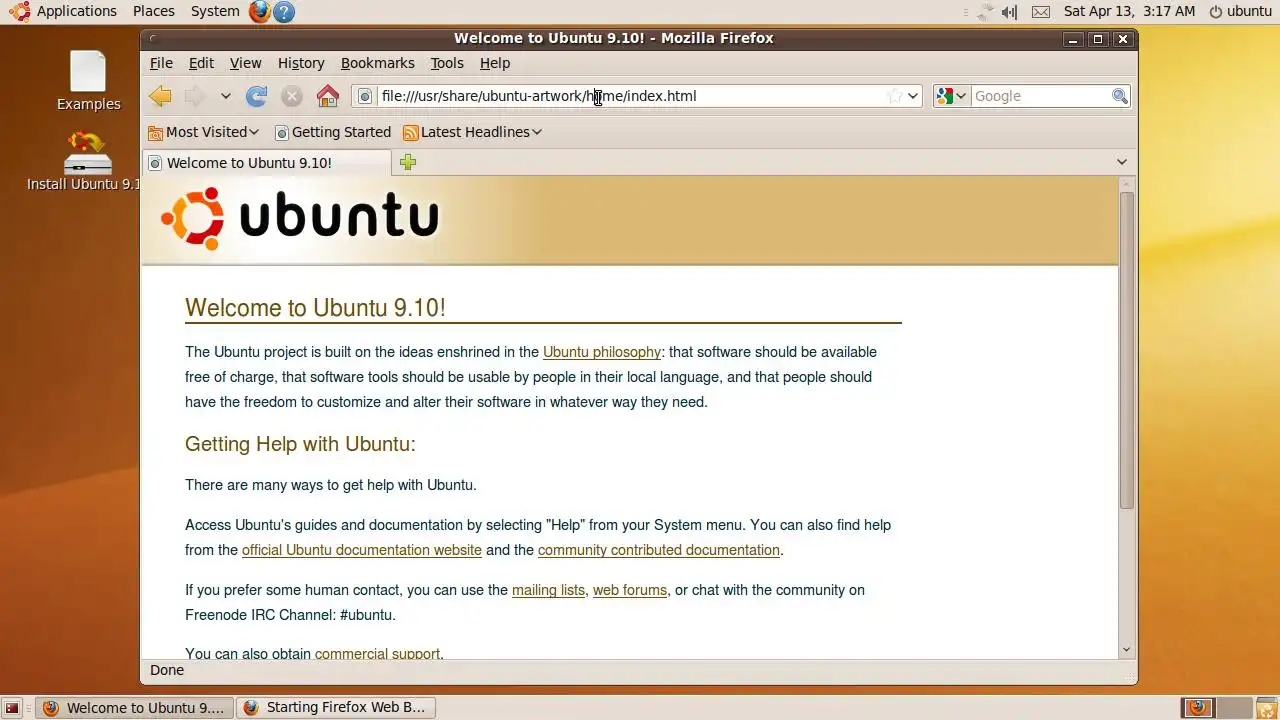Click the mail envelope indicator icon
The image size is (1280, 720).
tap(1041, 11)
